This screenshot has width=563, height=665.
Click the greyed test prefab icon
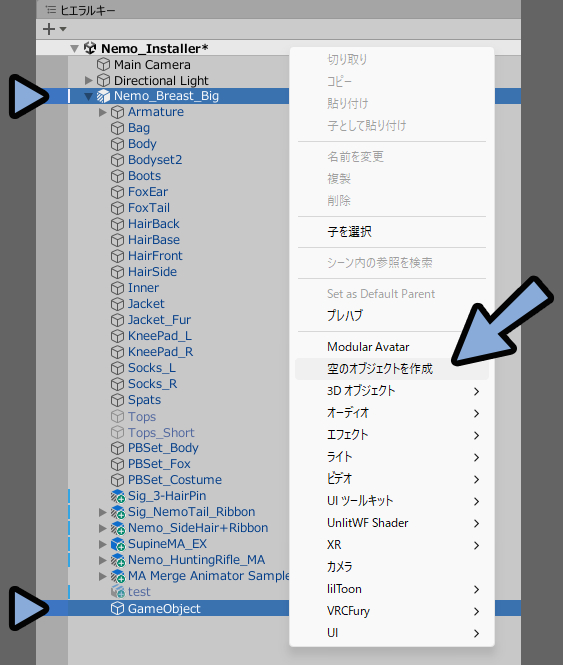118,592
